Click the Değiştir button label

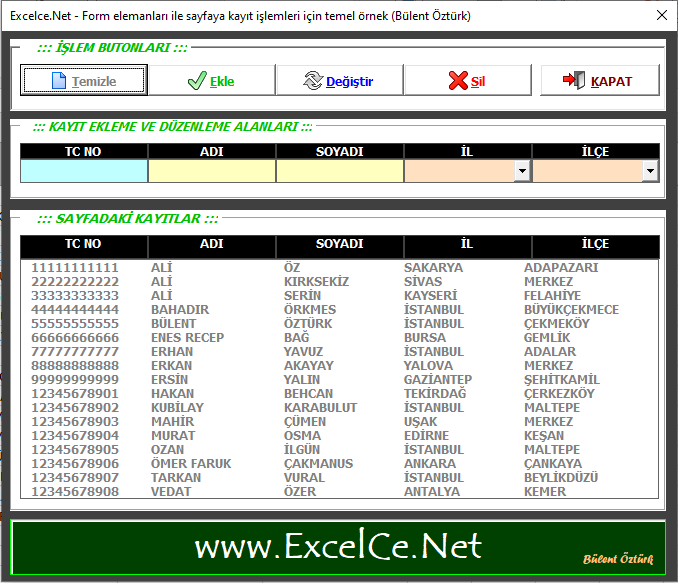(x=349, y=81)
